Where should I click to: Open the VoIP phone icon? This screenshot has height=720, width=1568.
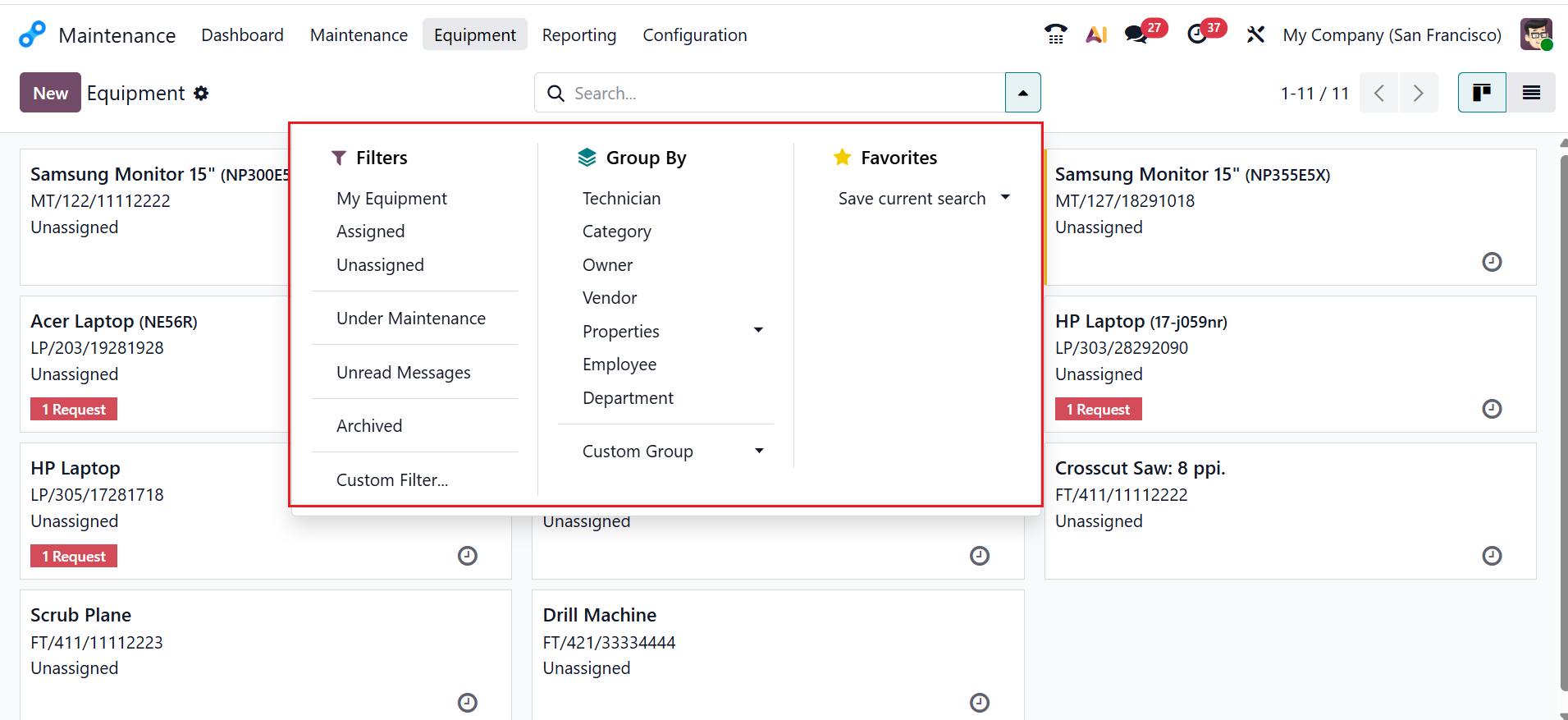point(1055,34)
